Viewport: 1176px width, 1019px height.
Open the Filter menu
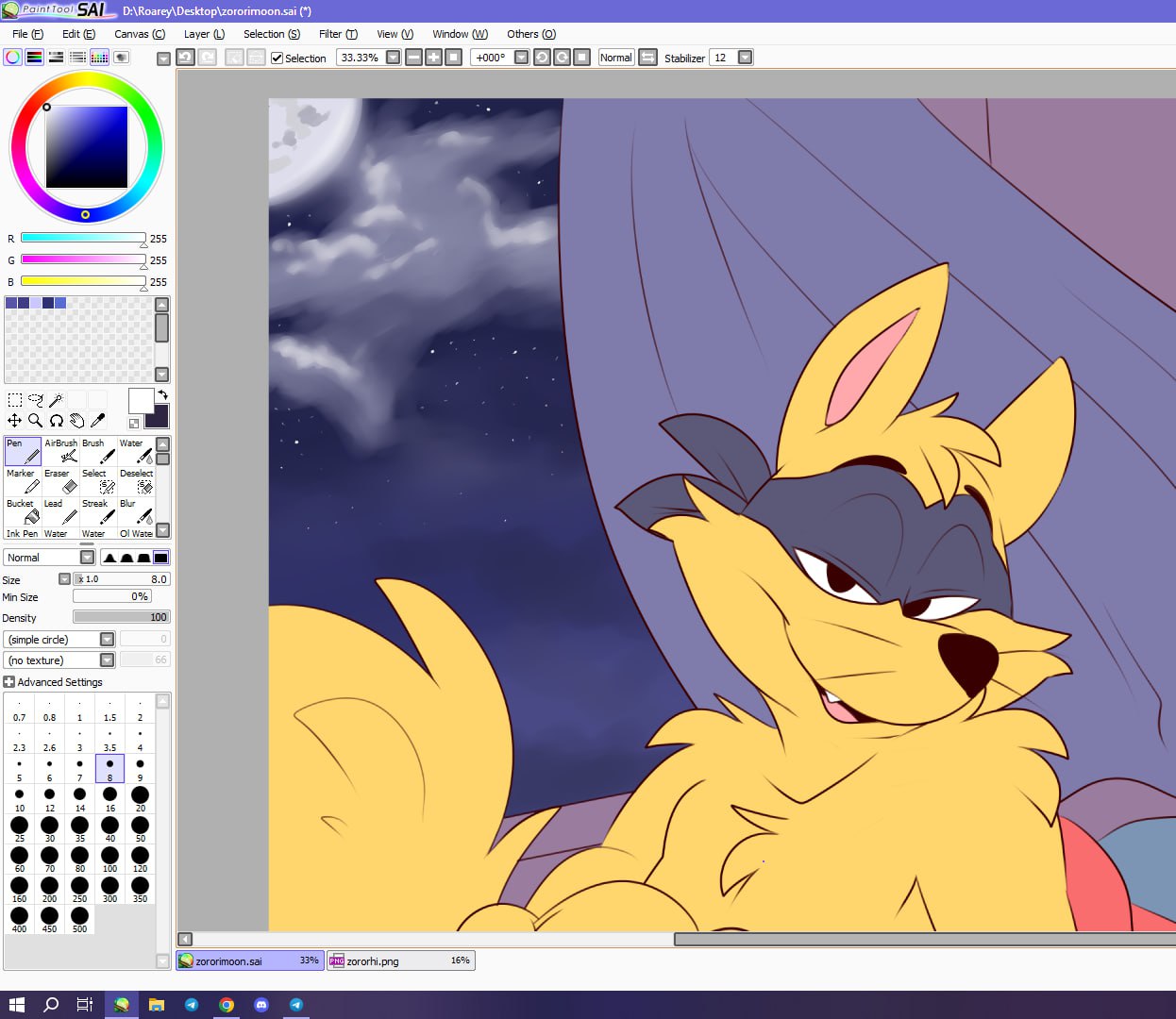click(x=337, y=34)
